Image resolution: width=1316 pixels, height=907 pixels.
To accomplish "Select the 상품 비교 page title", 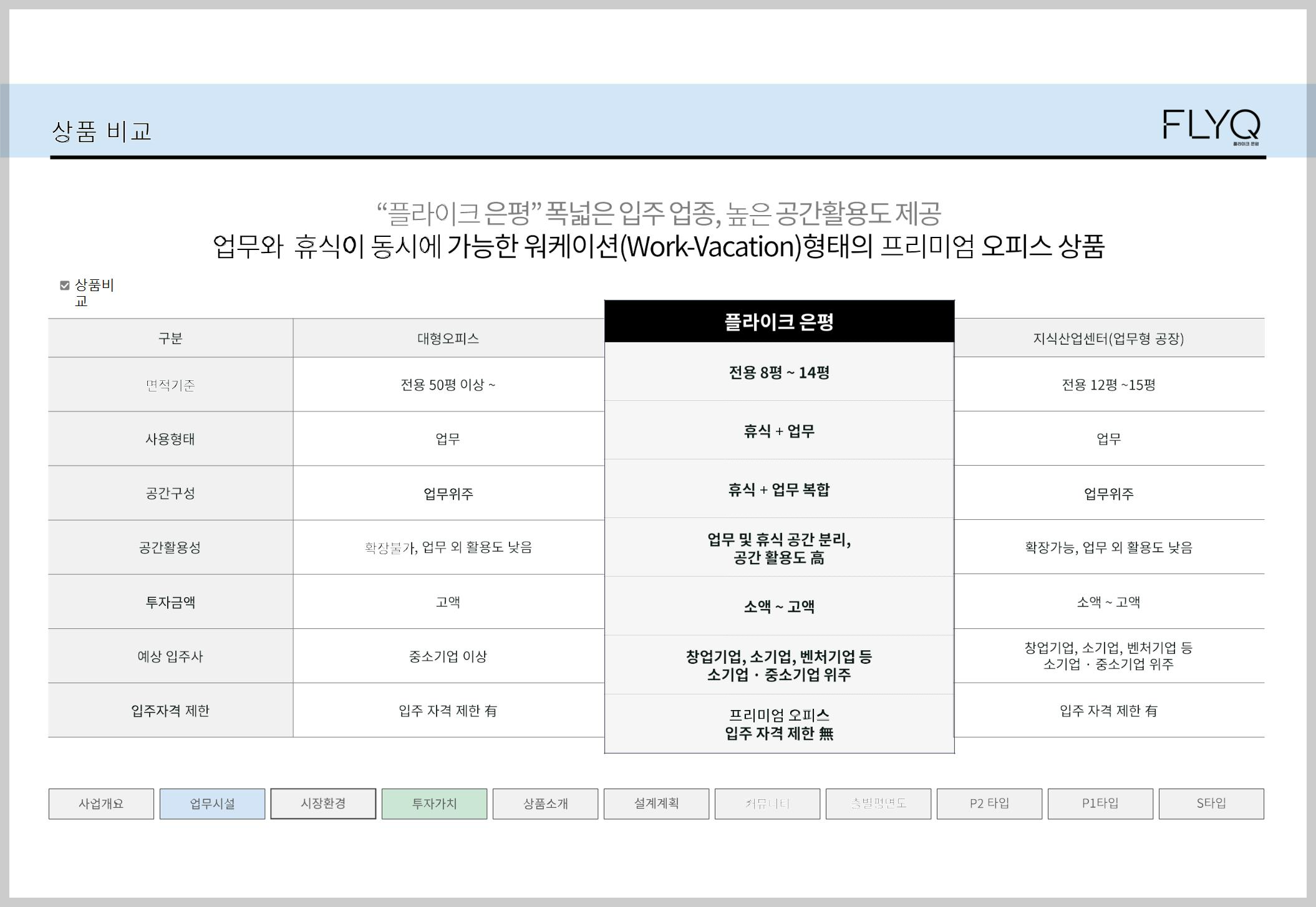I will 102,131.
